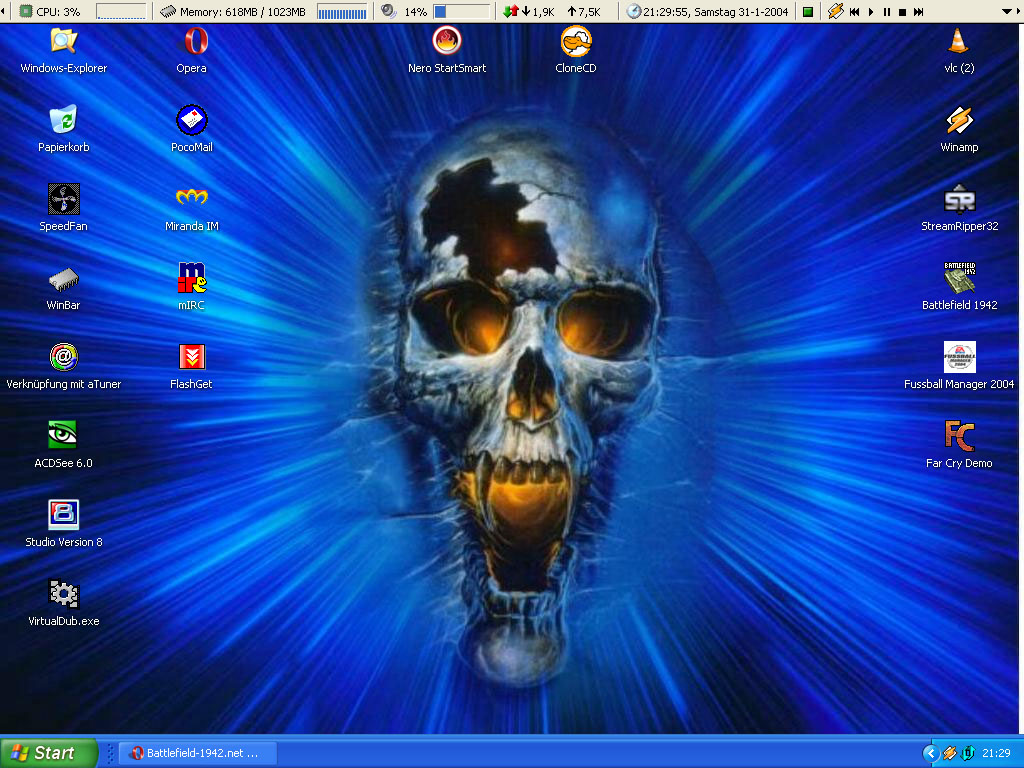Click the upload speed '7,5K' value

(588, 12)
